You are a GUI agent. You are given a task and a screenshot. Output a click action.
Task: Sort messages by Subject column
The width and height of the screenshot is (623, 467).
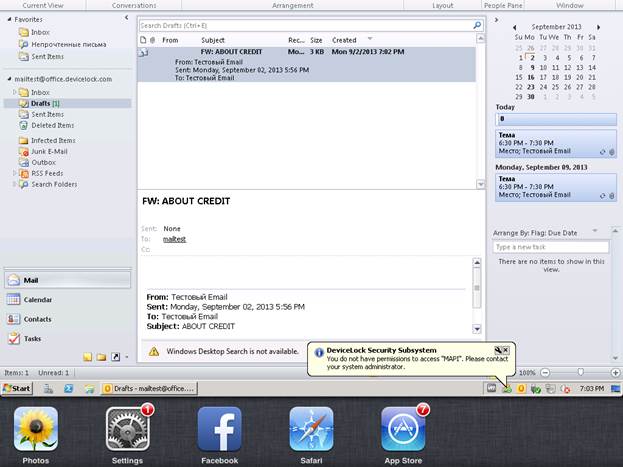(213, 40)
